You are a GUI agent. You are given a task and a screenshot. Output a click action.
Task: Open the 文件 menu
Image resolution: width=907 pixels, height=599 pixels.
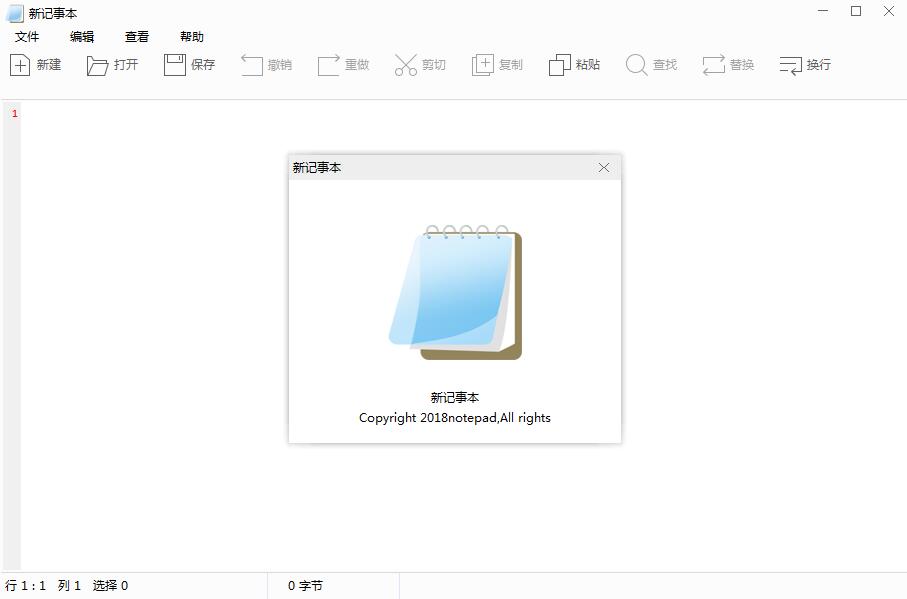(x=26, y=36)
